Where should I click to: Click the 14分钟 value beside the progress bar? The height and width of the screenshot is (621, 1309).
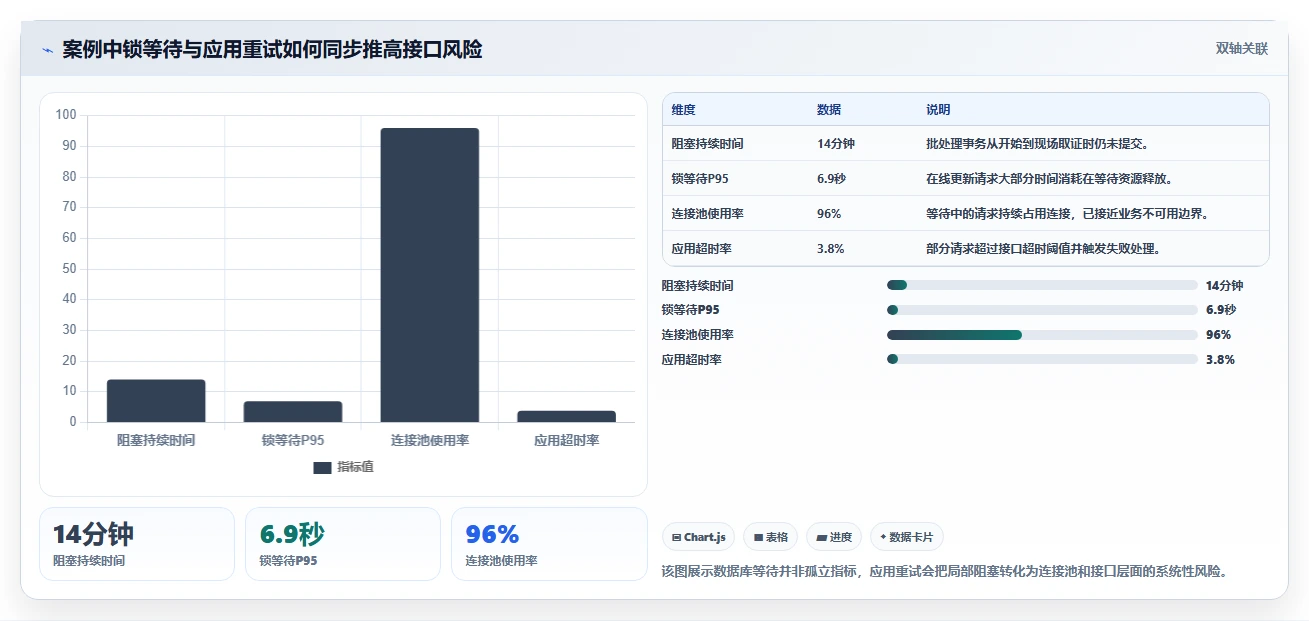coord(1224,285)
